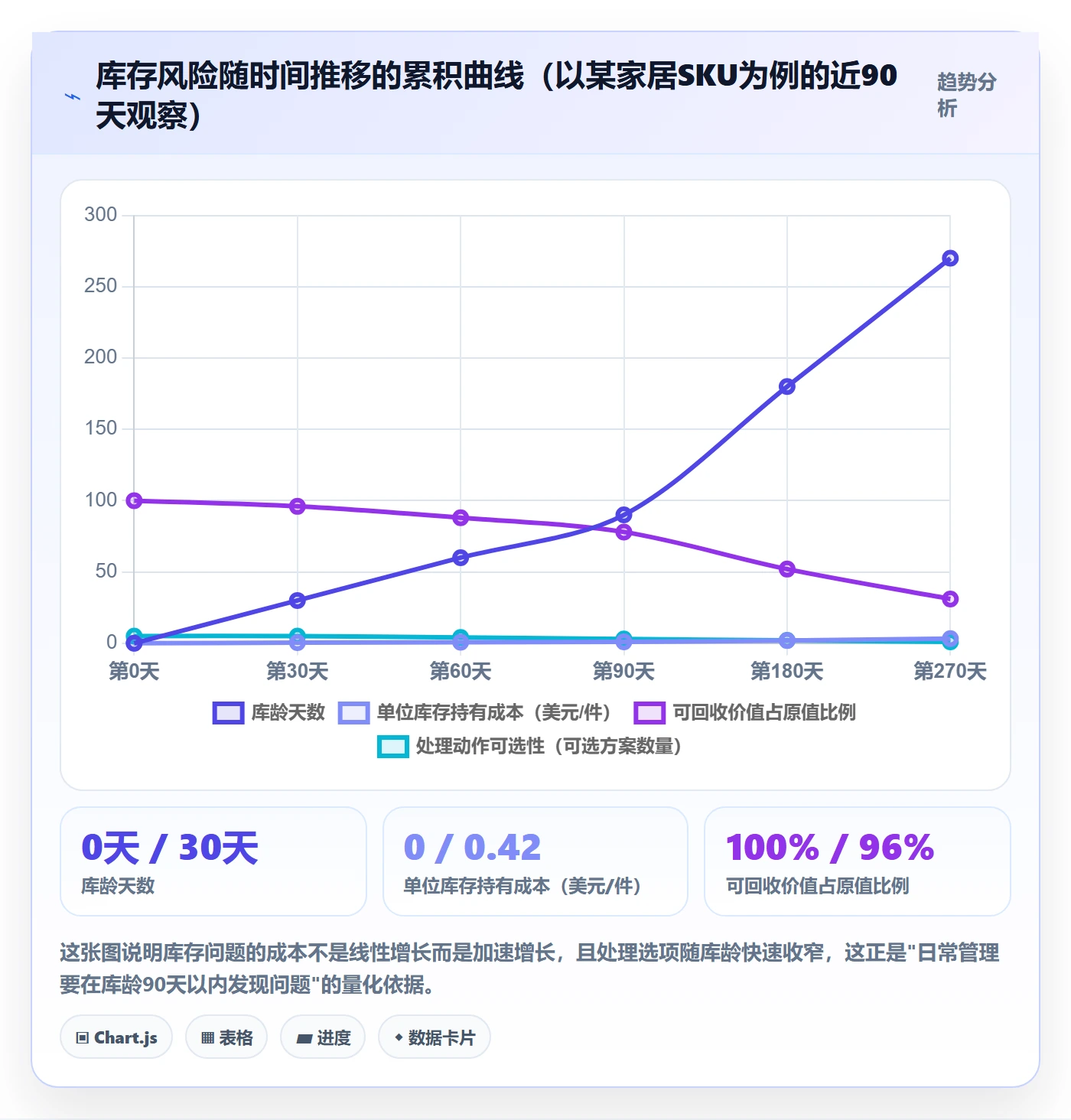Viewport: 1071px width, 1120px height.
Task: Click the 300 y-axis label
Action: (101, 215)
